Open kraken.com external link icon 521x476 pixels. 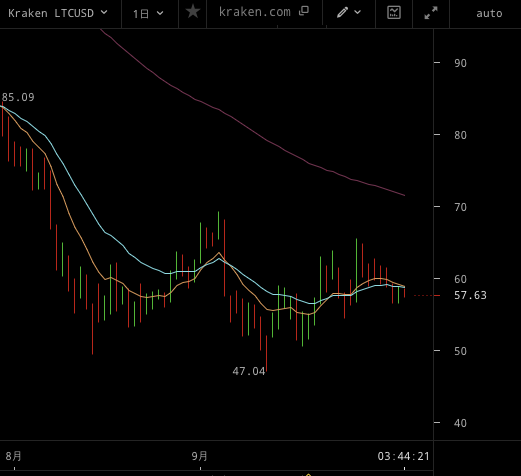tap(304, 11)
